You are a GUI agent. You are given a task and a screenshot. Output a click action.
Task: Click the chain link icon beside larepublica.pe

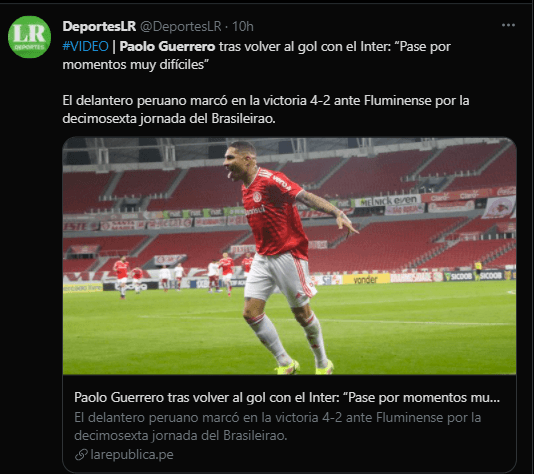point(81,455)
